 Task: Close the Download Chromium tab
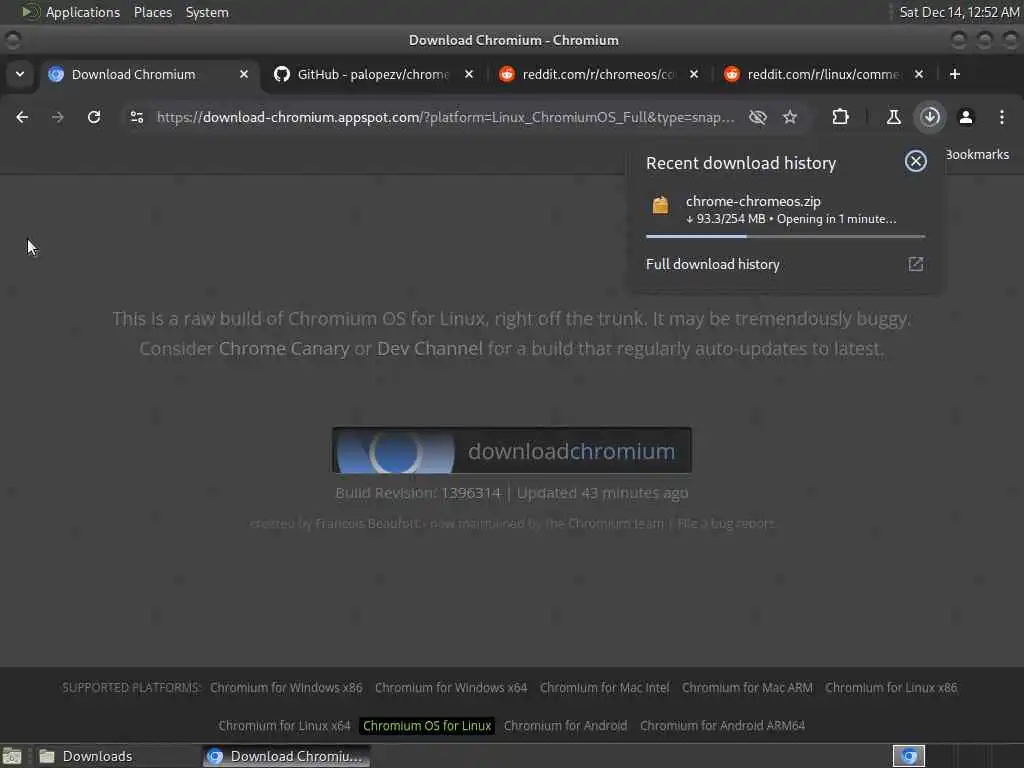click(244, 74)
